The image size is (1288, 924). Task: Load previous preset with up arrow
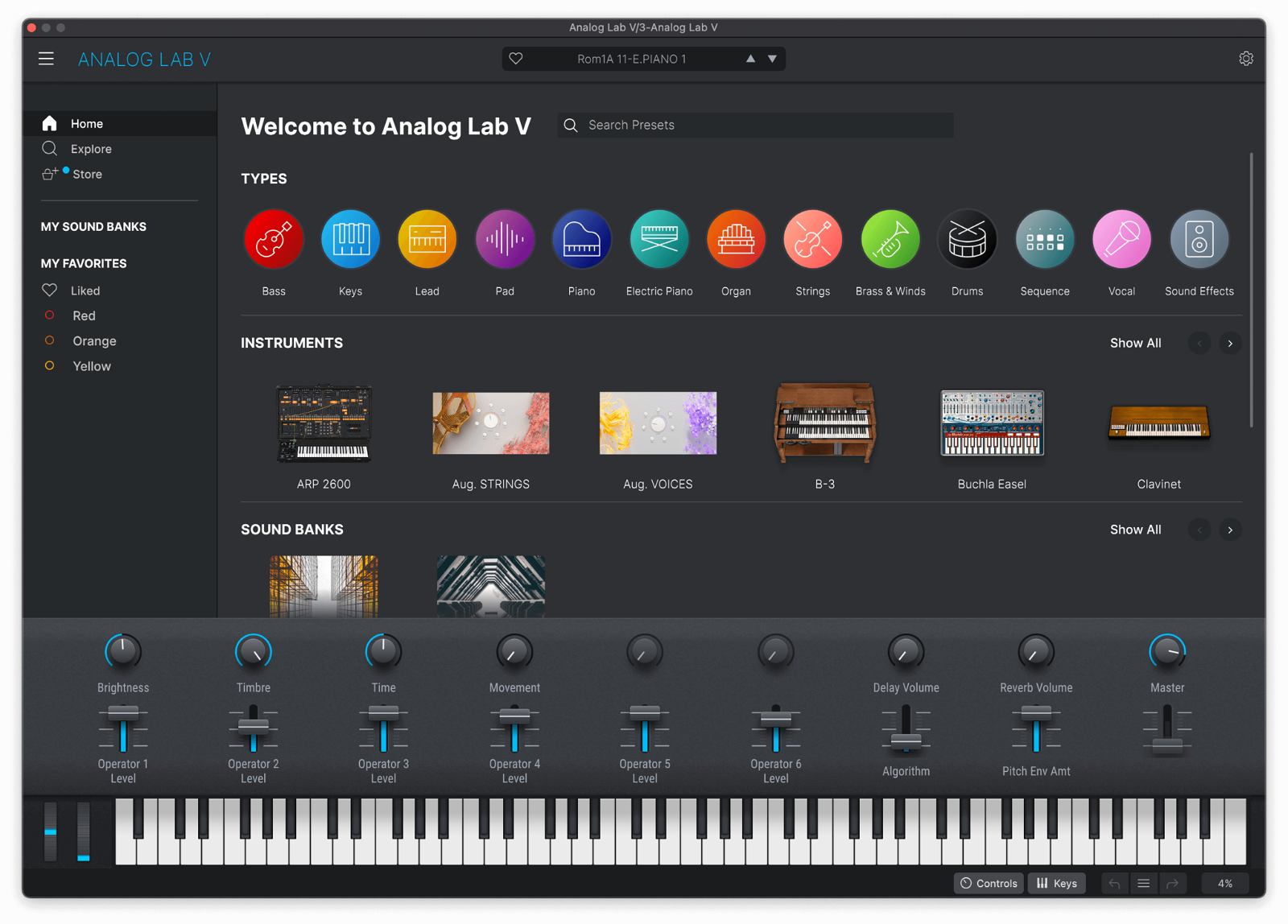click(750, 59)
